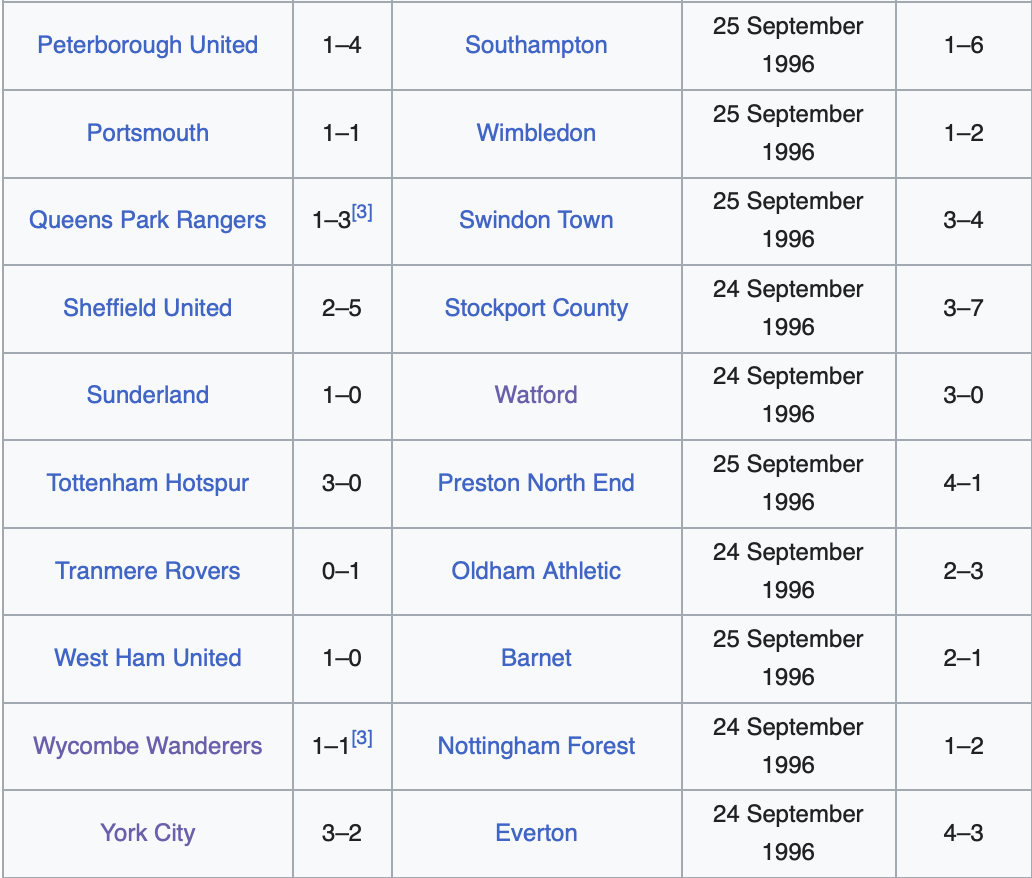1032x878 pixels.
Task: Open the Sunderland team page
Action: coord(147,395)
